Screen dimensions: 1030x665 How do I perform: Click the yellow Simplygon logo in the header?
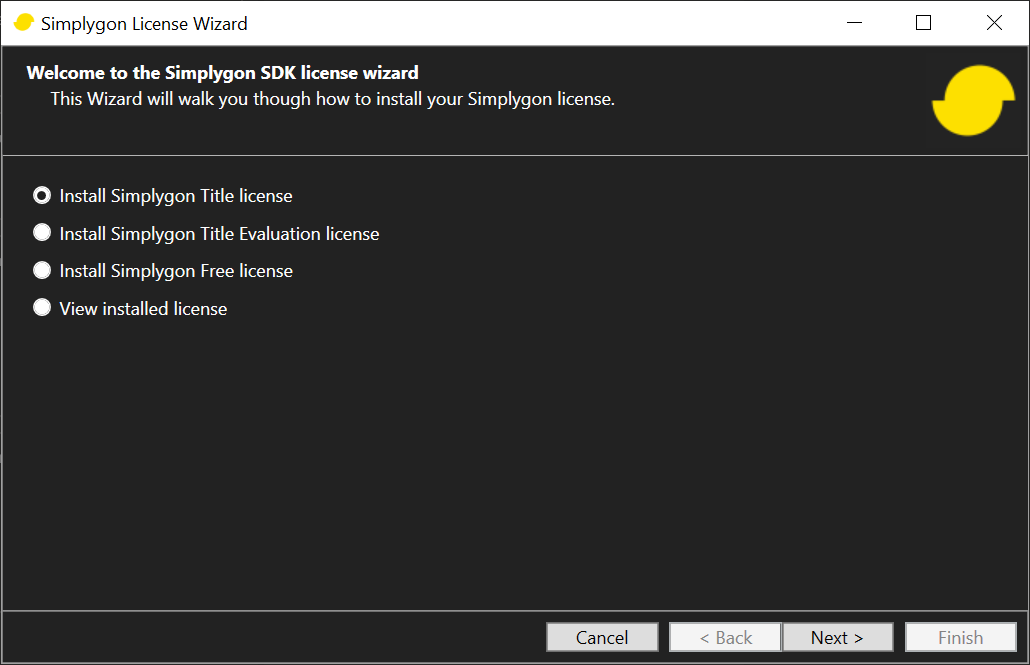(x=972, y=100)
